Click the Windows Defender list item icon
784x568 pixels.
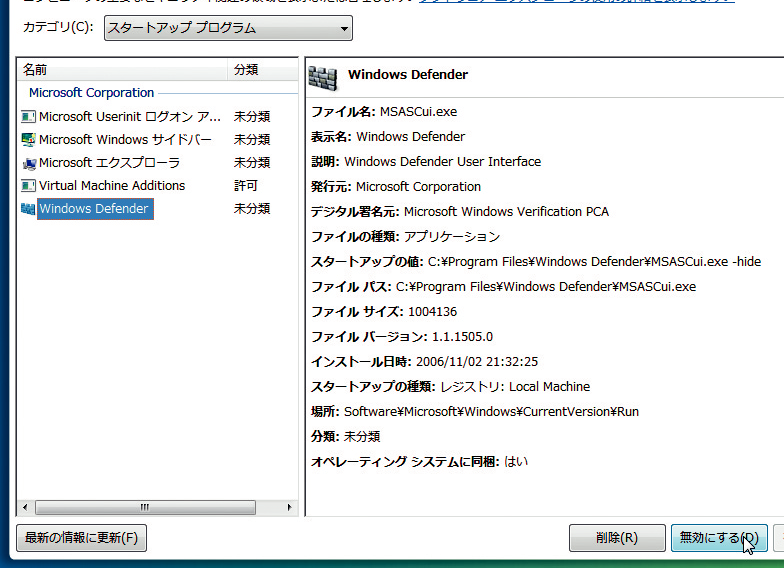[x=28, y=209]
